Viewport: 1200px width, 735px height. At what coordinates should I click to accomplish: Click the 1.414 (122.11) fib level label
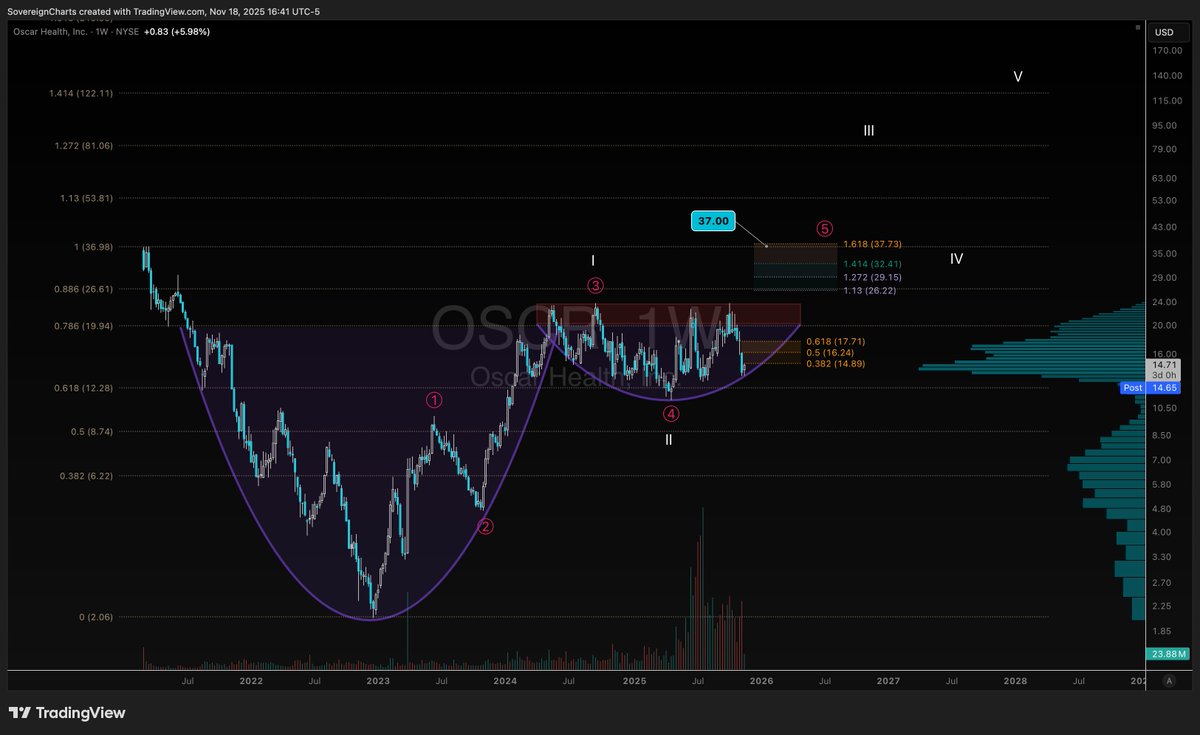click(x=81, y=93)
